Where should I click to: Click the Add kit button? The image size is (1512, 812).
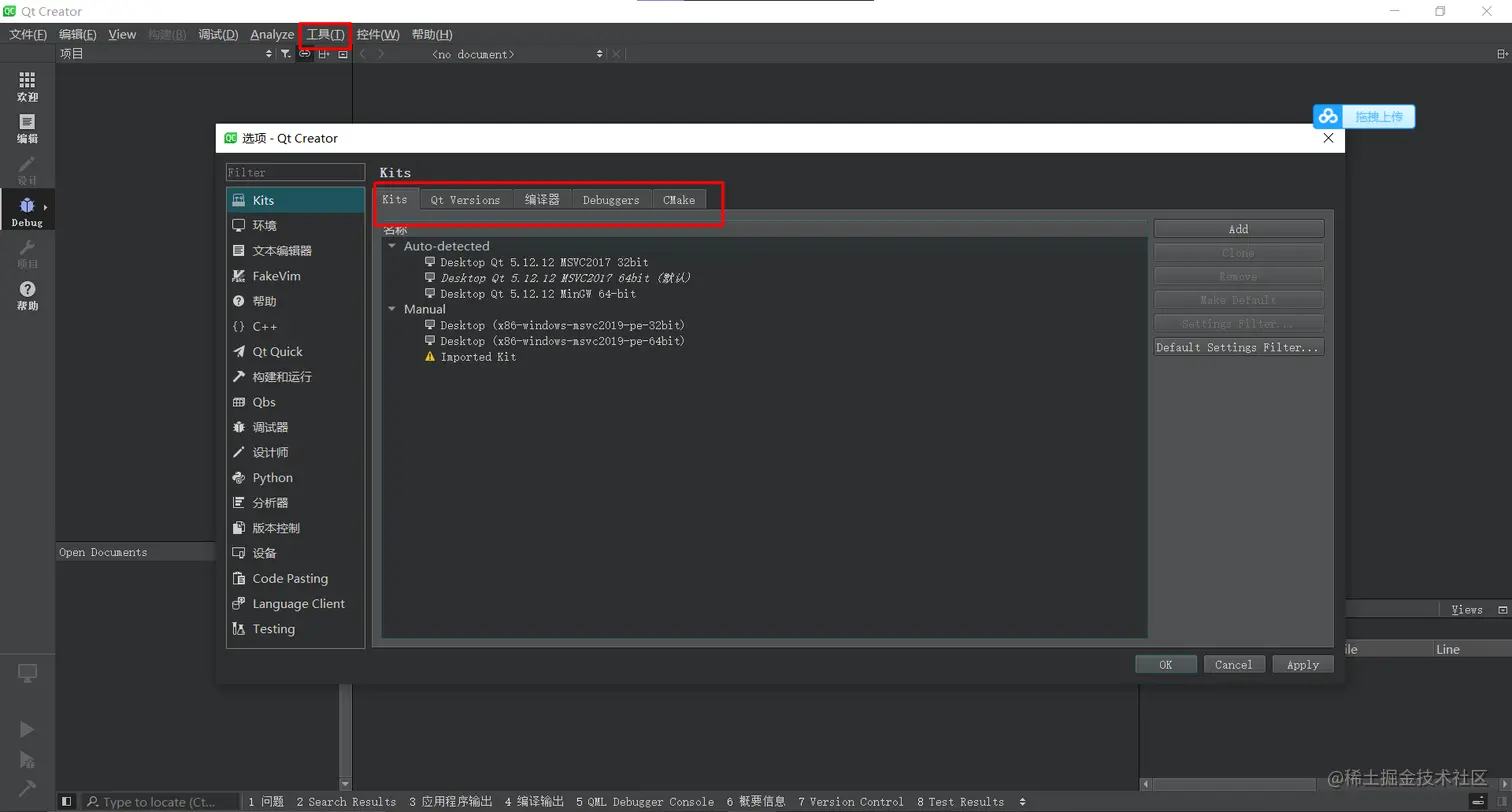[x=1239, y=229]
